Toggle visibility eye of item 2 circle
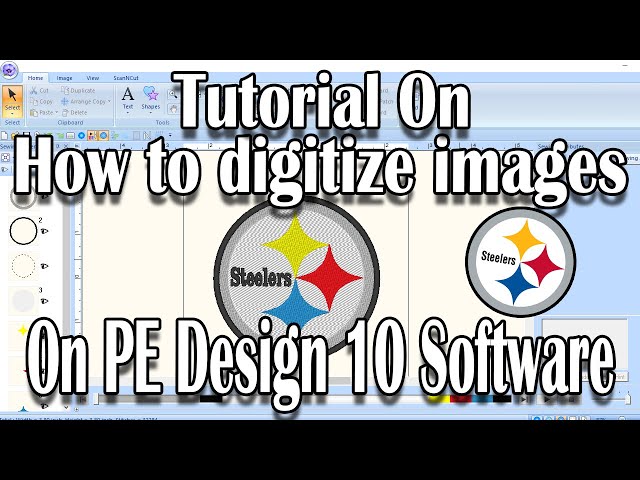This screenshot has height=480, width=640. [44, 231]
